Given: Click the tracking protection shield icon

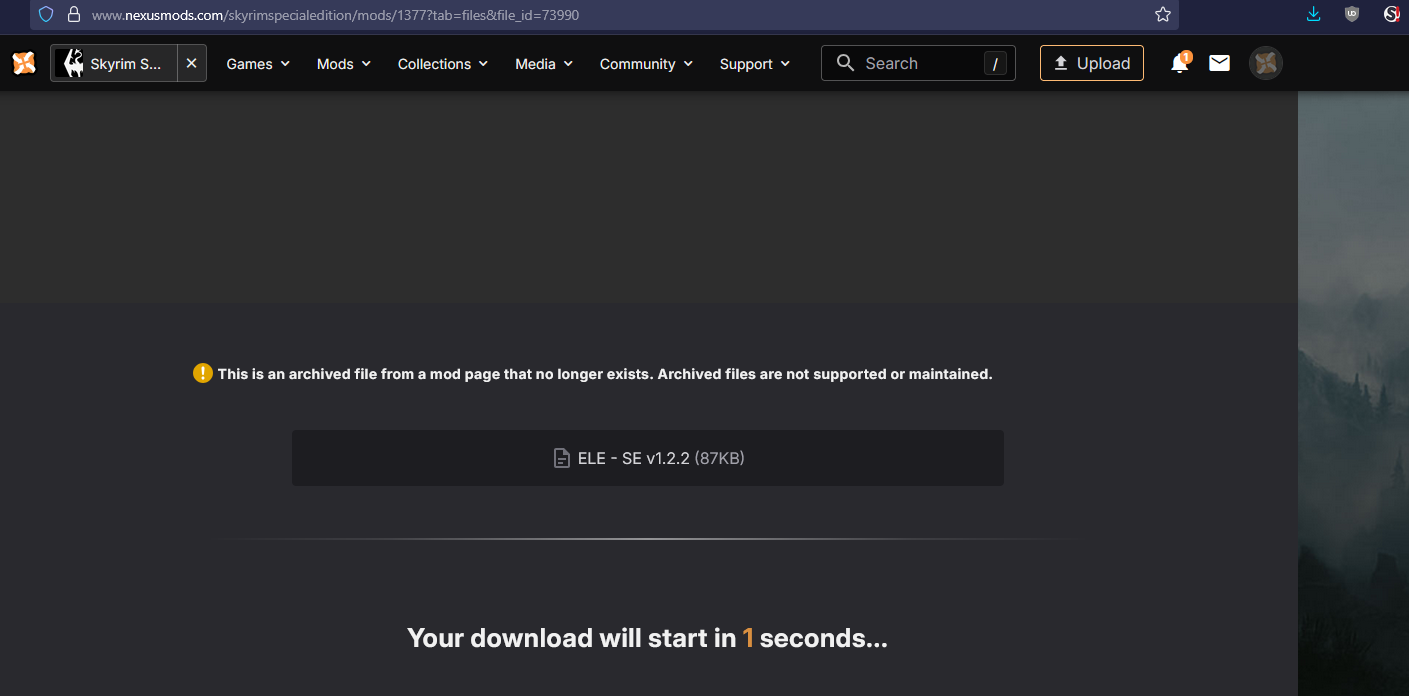Looking at the screenshot, I should (x=46, y=15).
